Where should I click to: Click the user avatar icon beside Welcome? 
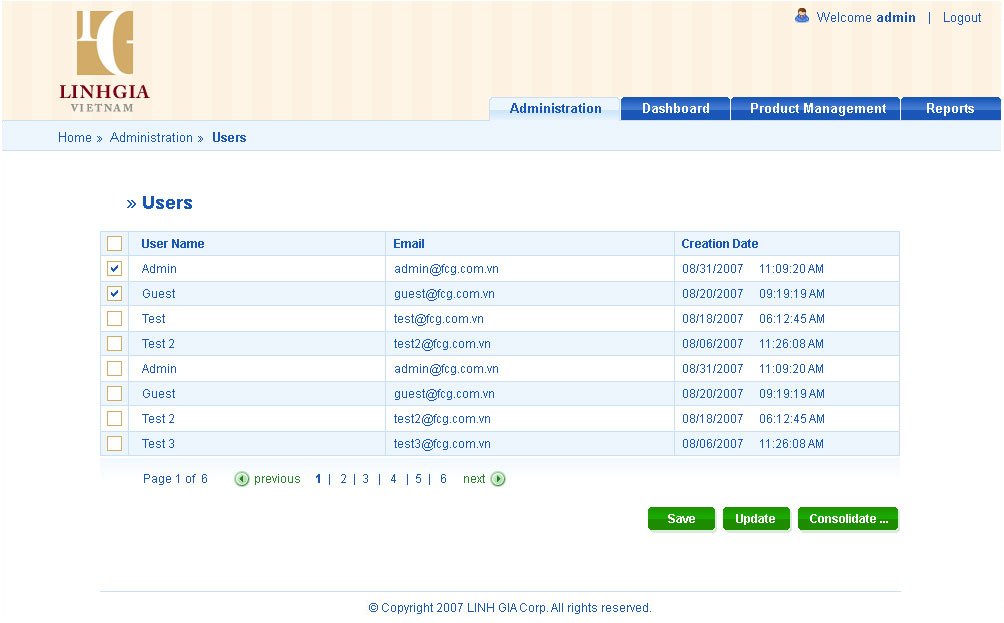point(802,16)
